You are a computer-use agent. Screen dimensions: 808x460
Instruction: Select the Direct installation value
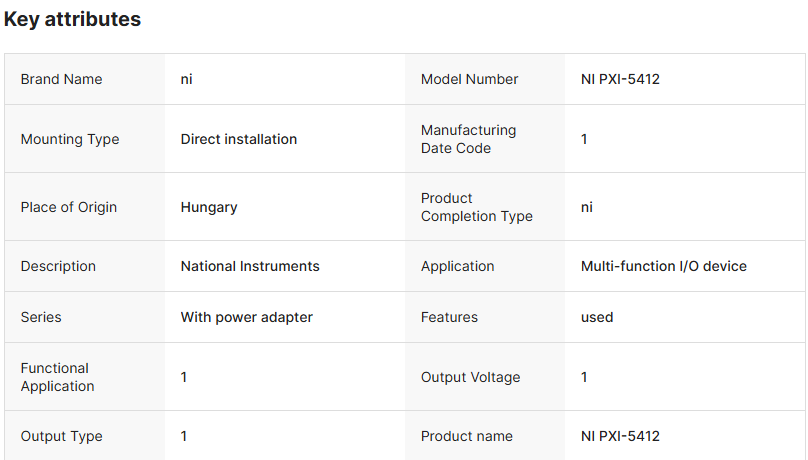pos(238,139)
